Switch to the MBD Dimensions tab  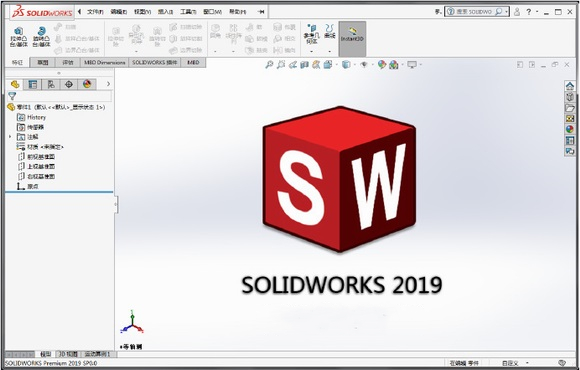click(x=104, y=63)
